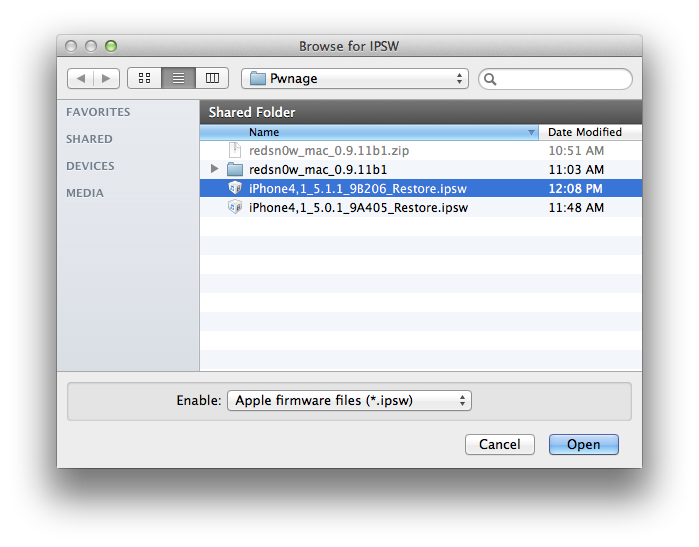Click the green zoom window button
699x547 pixels.
[111, 46]
